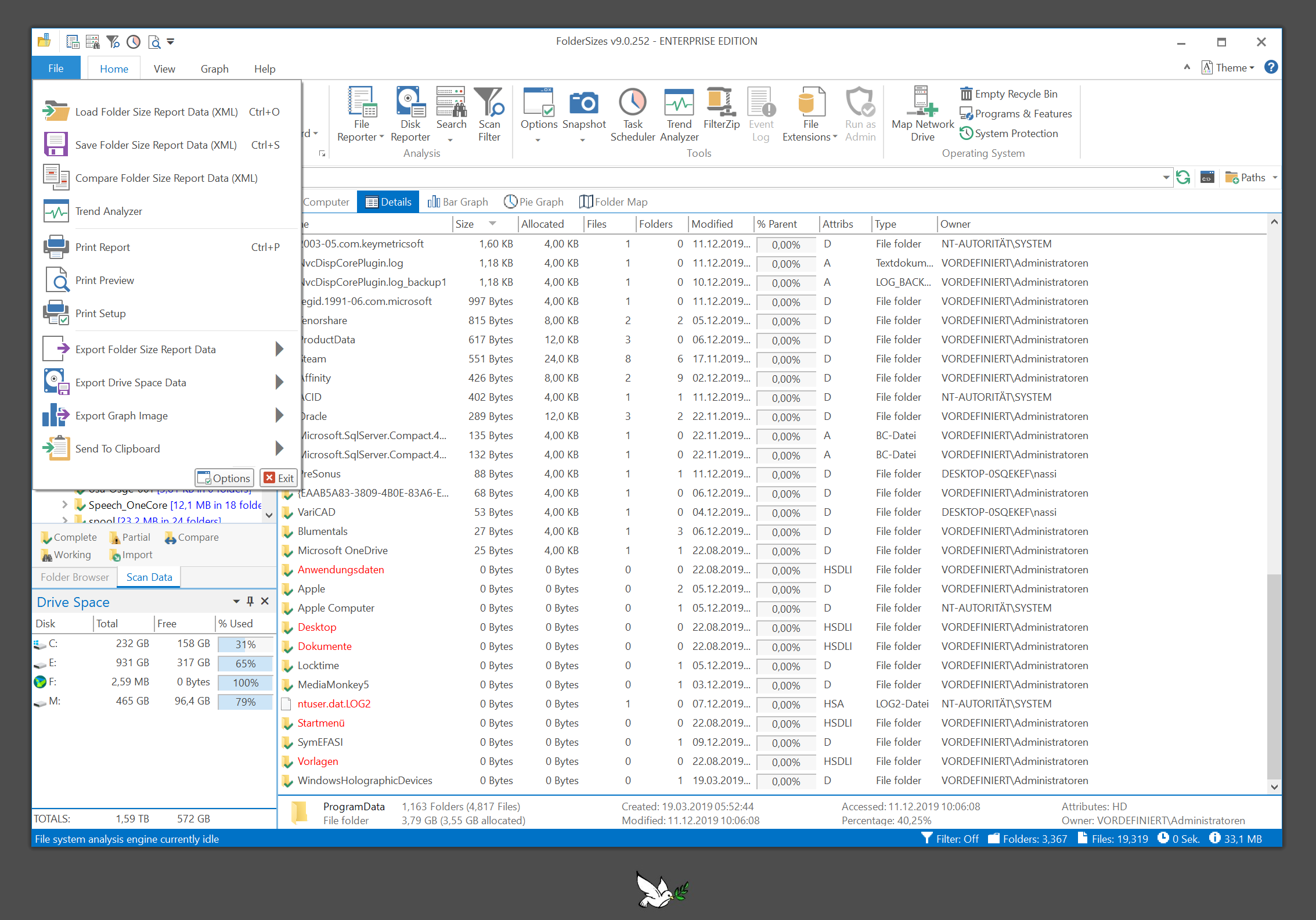Click the refresh scan icon
Image resolution: width=1316 pixels, height=920 pixels.
pos(1183,178)
